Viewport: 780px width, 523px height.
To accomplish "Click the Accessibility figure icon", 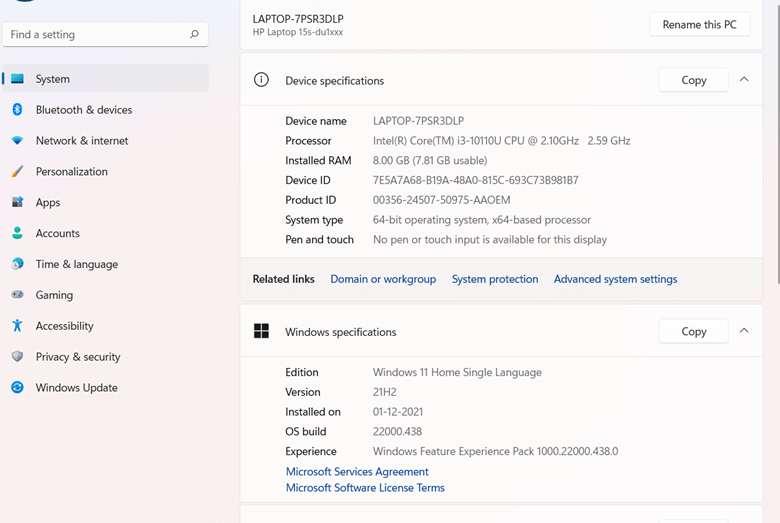I will (x=18, y=326).
